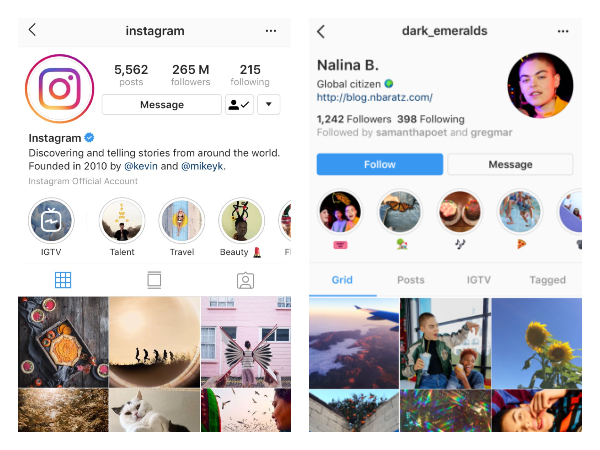Open the Beauty story highlight
This screenshot has height=450, width=600.
point(241,221)
